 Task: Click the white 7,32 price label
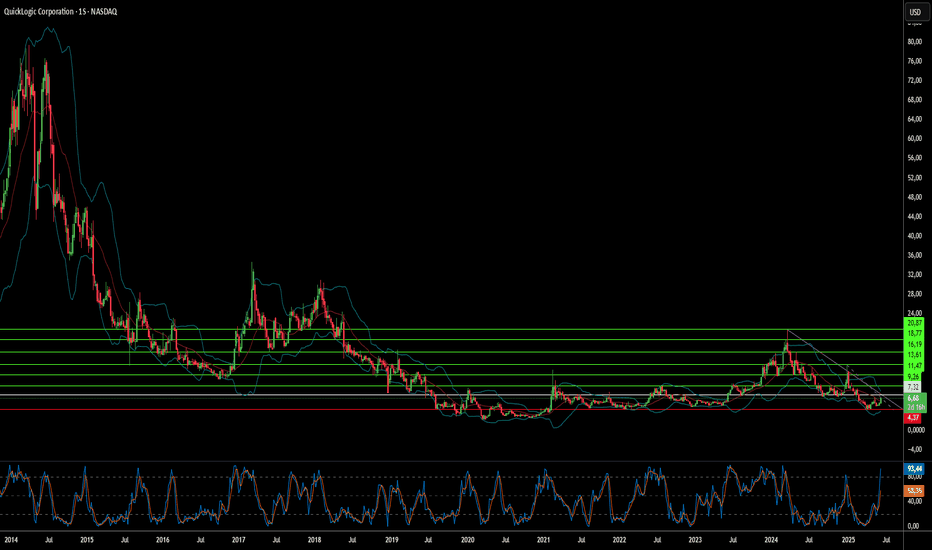(913, 387)
